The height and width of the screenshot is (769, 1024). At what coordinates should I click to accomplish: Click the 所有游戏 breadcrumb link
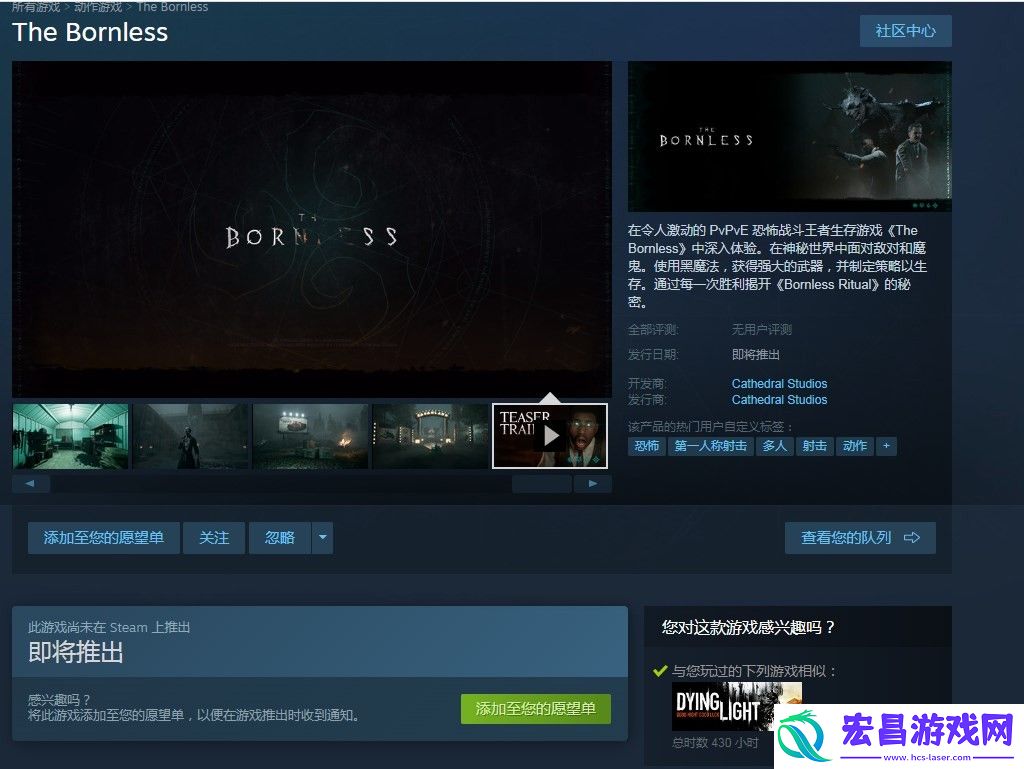pyautogui.click(x=36, y=7)
